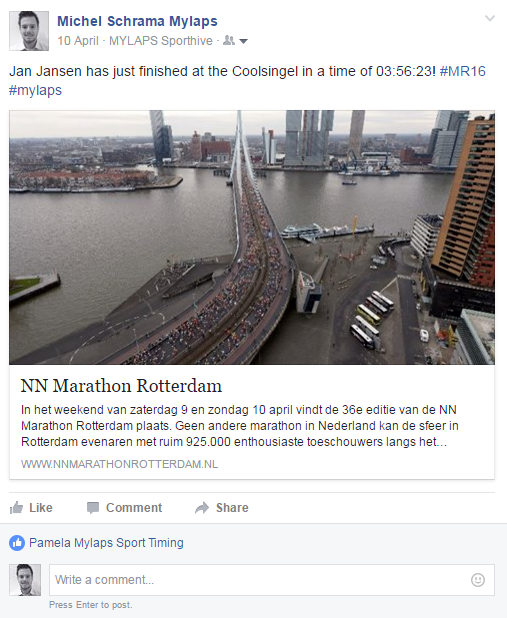This screenshot has height=618, width=507.
Task: Click the commenter avatar beside the comment box
Action: point(25,580)
